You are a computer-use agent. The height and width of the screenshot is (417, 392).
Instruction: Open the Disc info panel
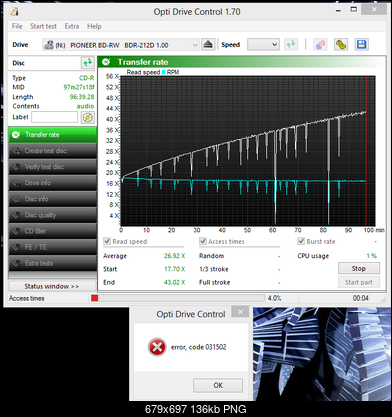coord(53,199)
